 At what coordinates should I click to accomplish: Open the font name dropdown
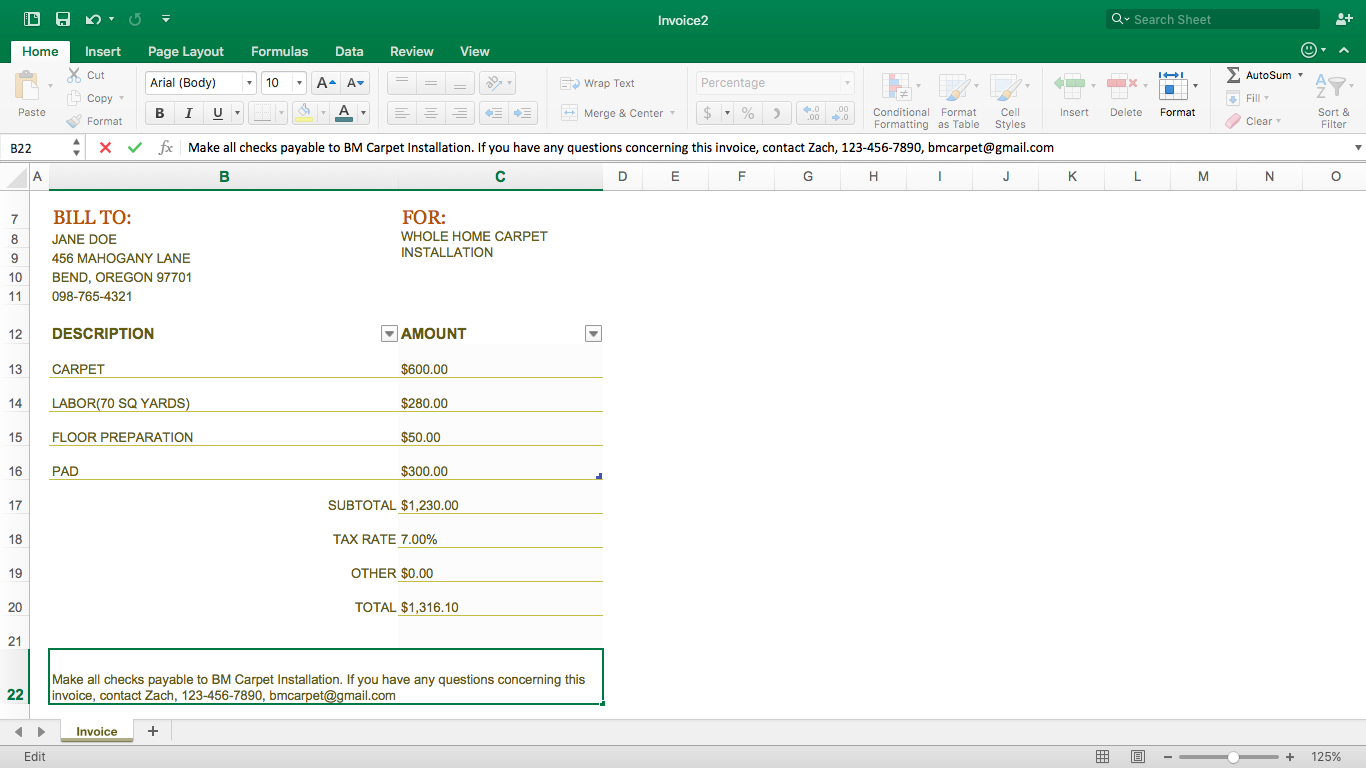click(249, 83)
